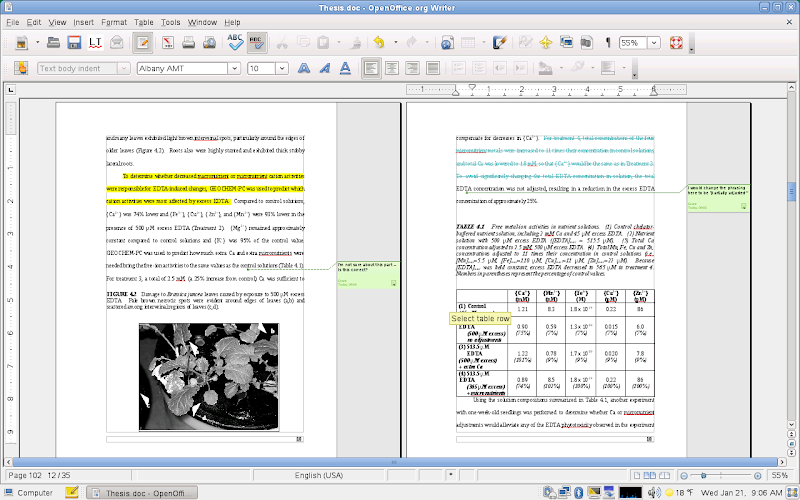The image size is (800, 500).
Task: Open Gallery pictures icon
Action: (566, 43)
